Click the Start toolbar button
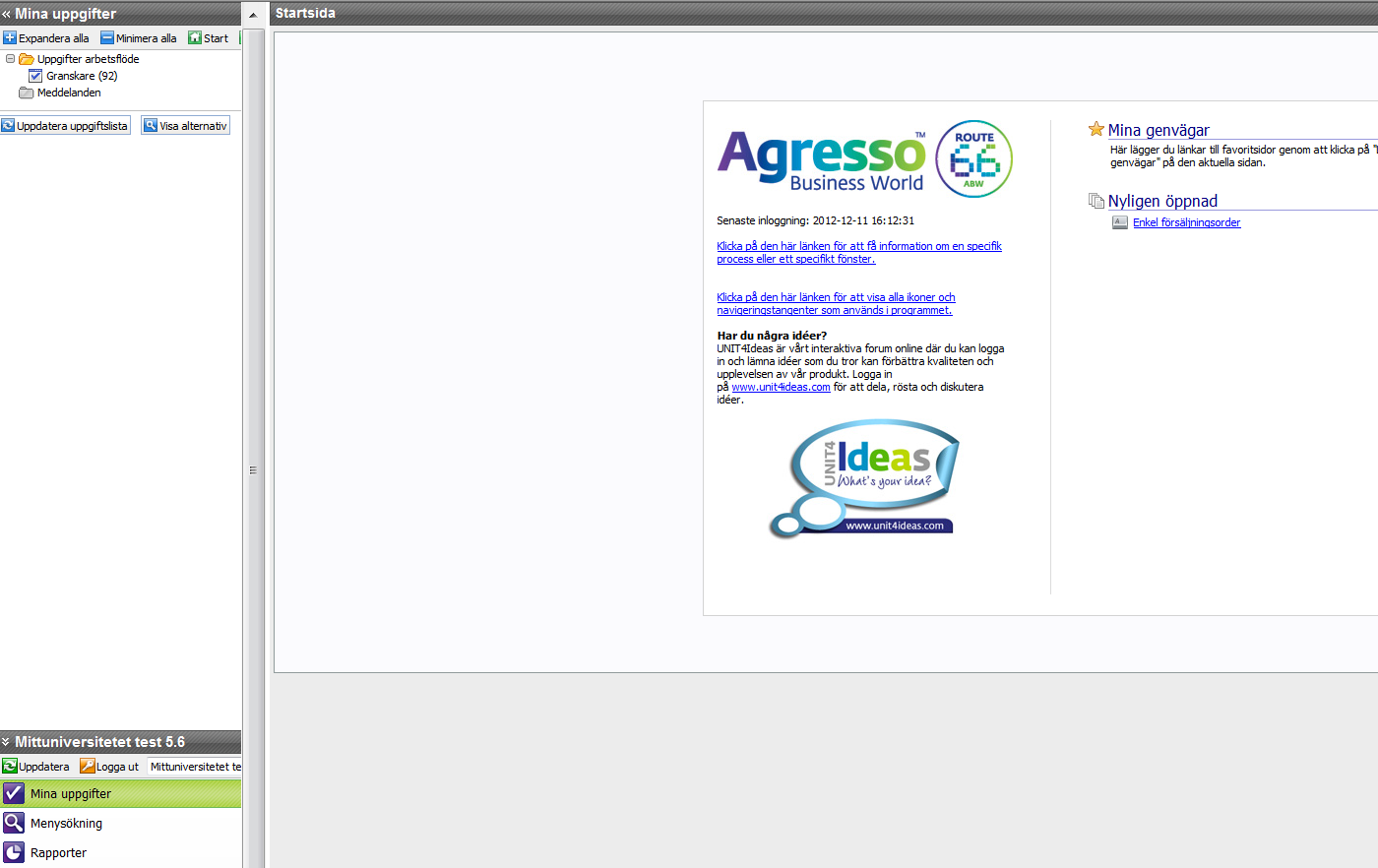This screenshot has height=868, width=1378. point(209,38)
